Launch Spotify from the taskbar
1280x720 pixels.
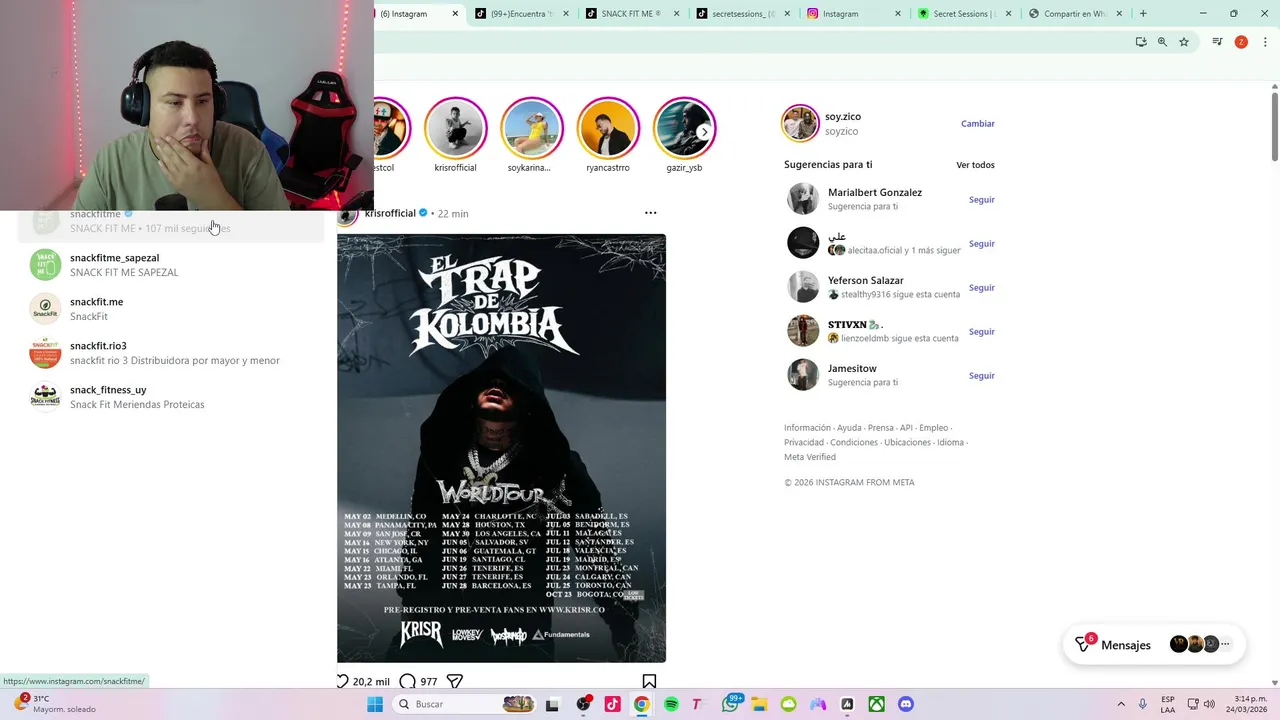click(x=671, y=704)
